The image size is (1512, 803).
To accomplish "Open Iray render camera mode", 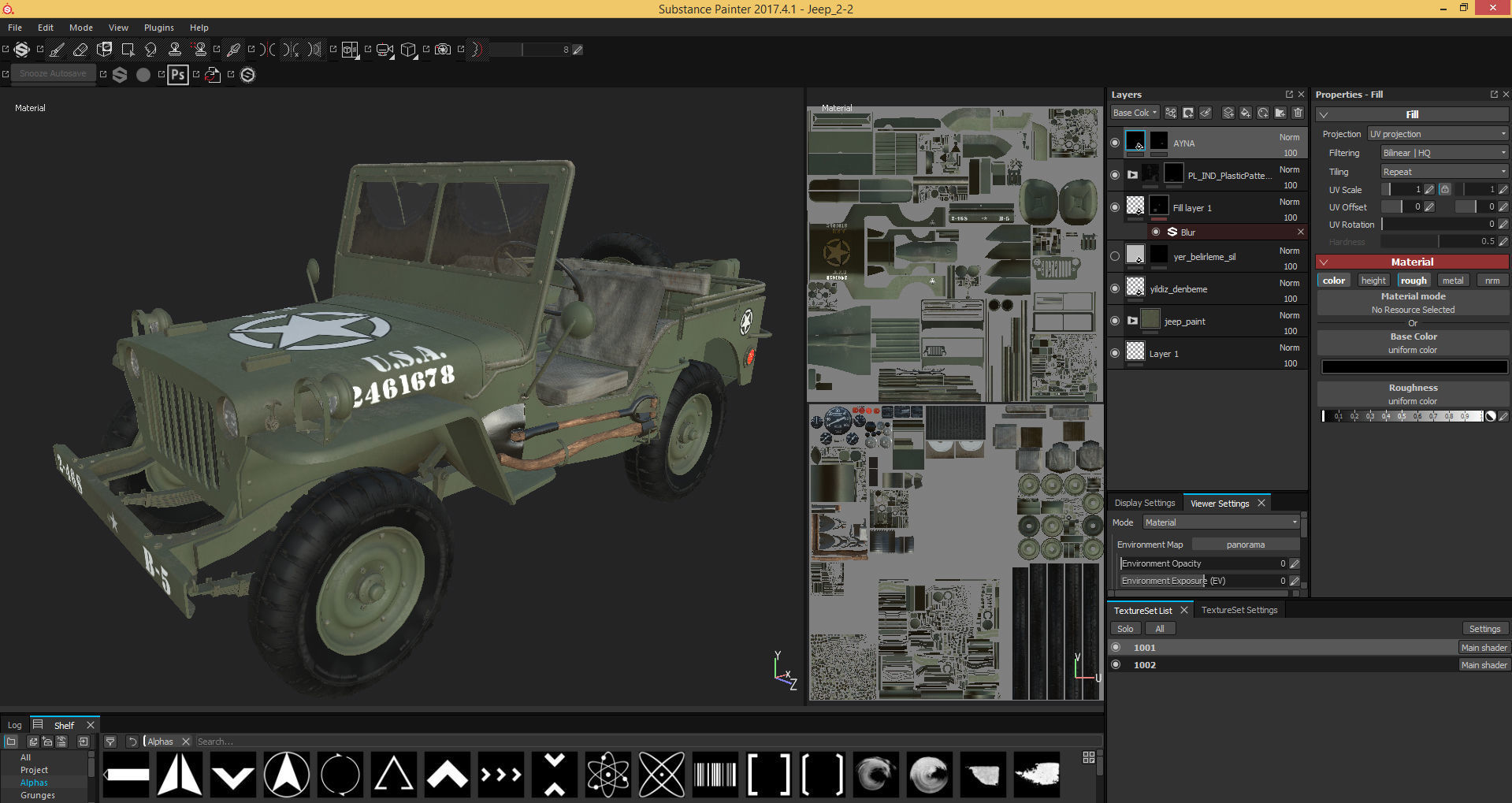I will 443,50.
